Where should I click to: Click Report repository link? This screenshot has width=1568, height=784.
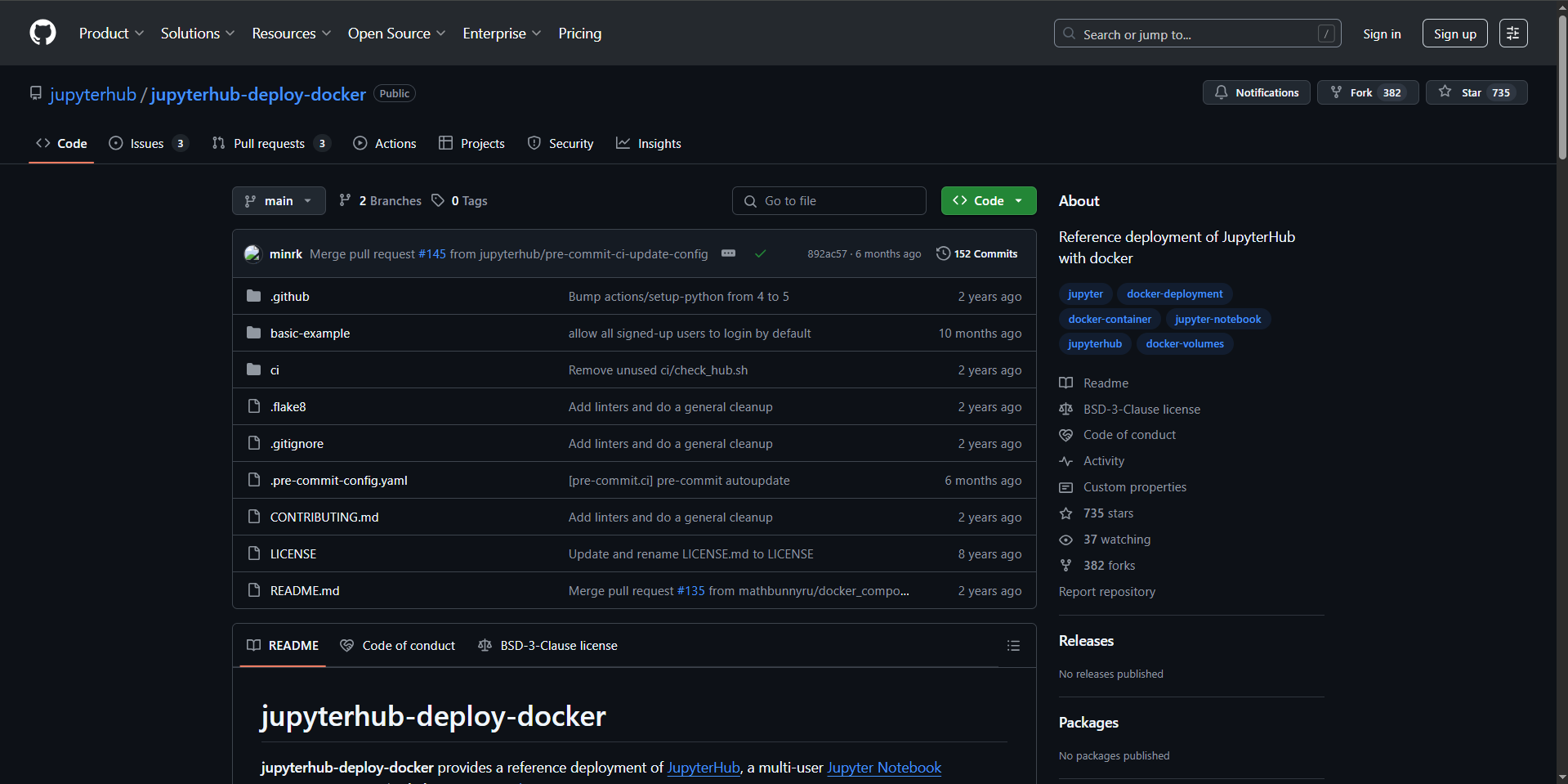[x=1106, y=592]
